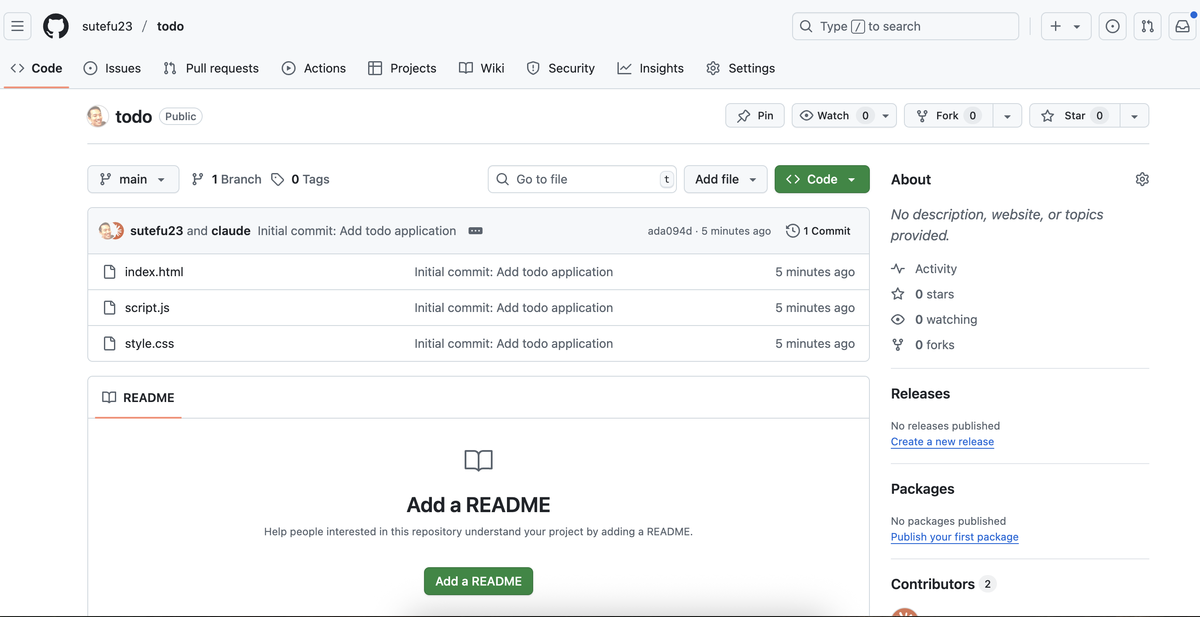Focus the Go to file search field
Viewport: 1200px width, 617px height.
tap(582, 179)
